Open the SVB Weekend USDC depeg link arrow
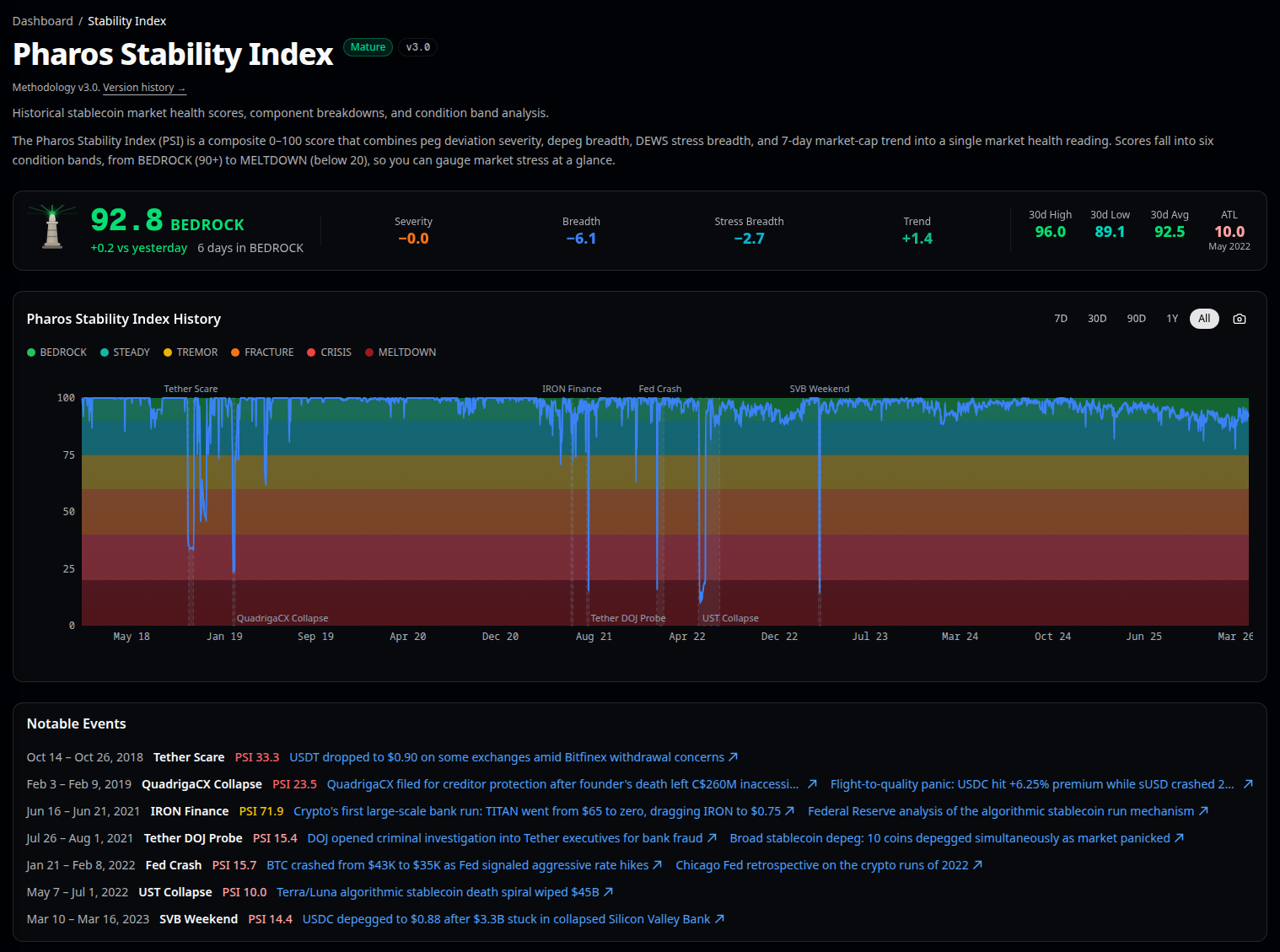 pyautogui.click(x=720, y=918)
